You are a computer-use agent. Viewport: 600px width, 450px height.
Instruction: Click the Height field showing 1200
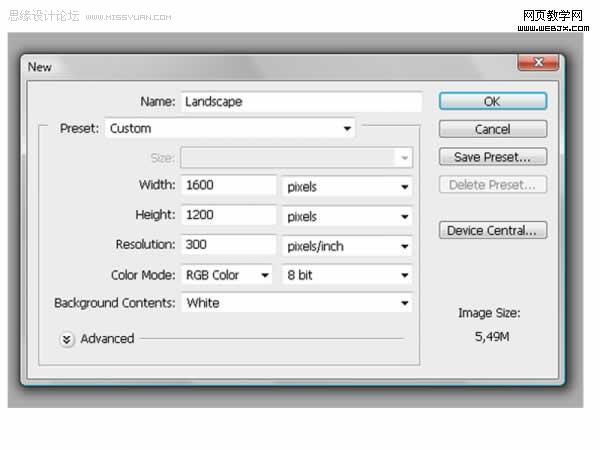[x=228, y=215]
